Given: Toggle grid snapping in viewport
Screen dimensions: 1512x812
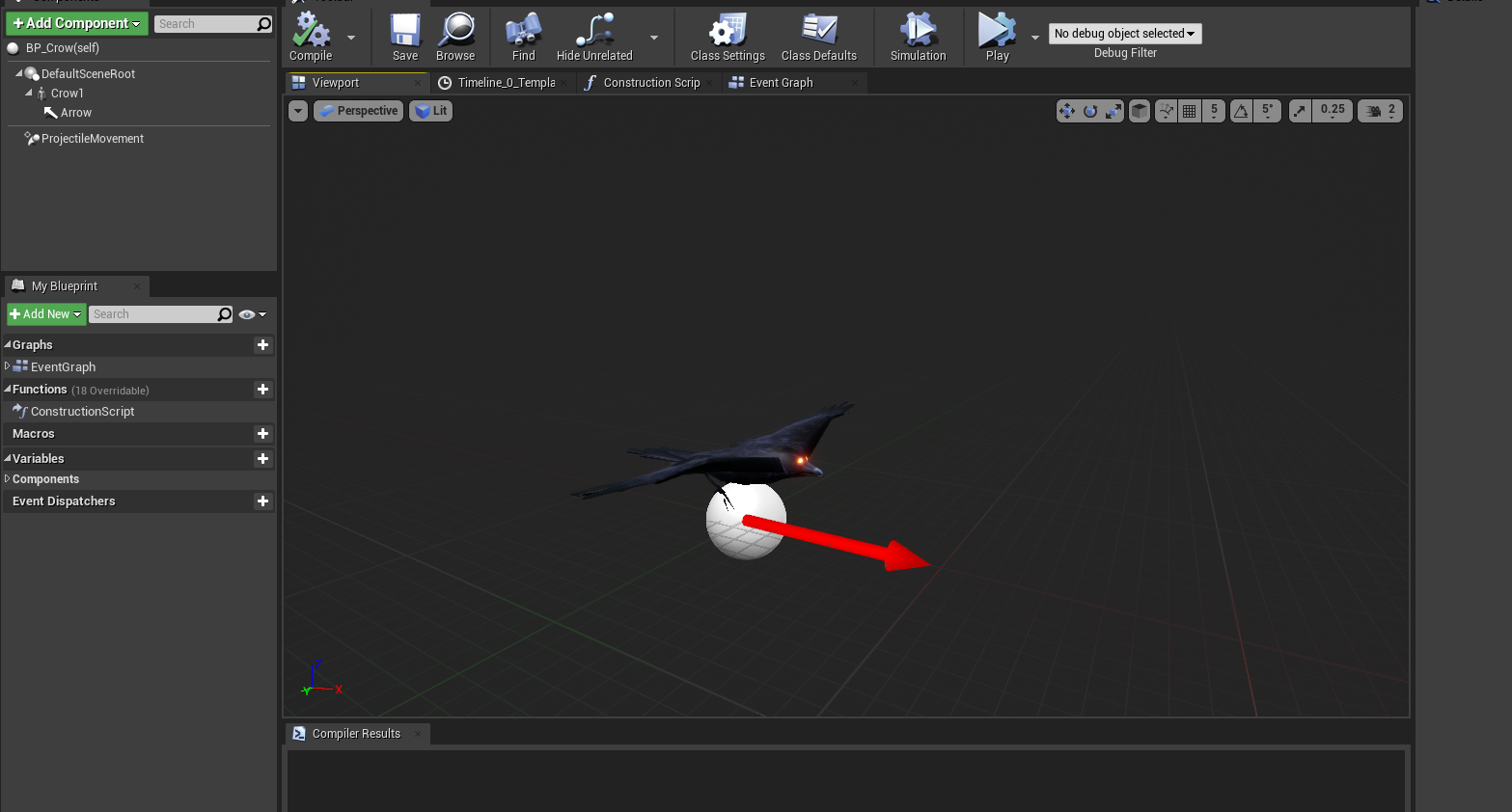Looking at the screenshot, I should 1190,111.
